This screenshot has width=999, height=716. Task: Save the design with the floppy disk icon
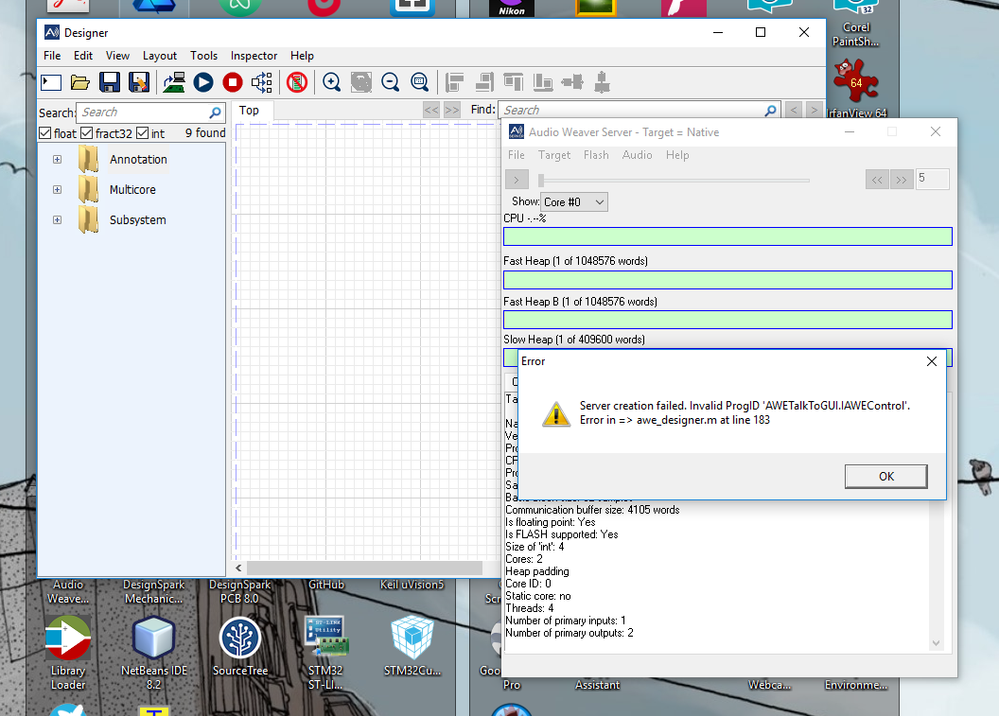tap(110, 82)
